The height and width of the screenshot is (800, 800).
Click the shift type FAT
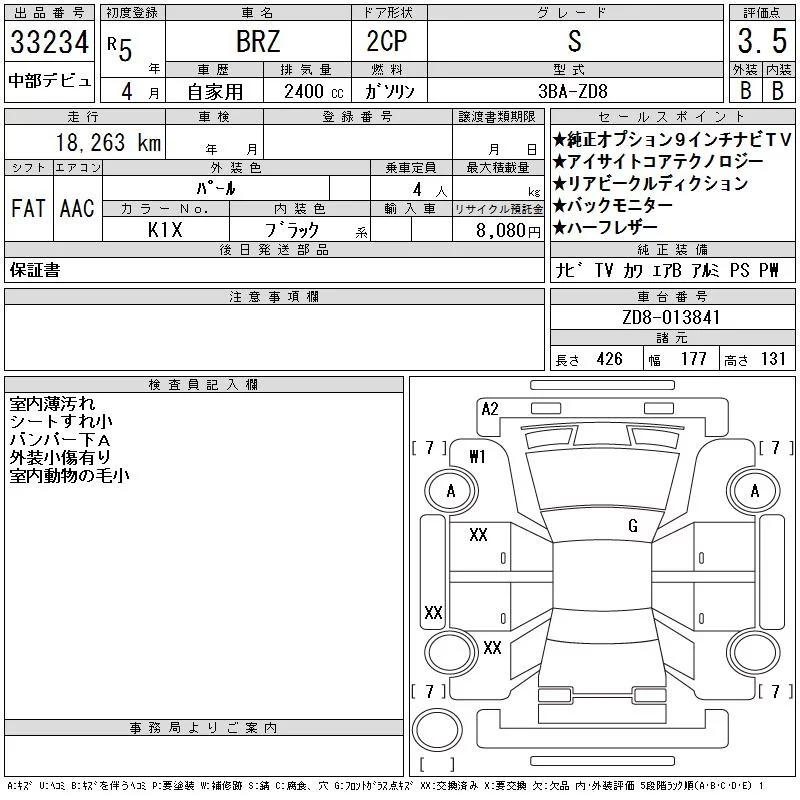(29, 208)
